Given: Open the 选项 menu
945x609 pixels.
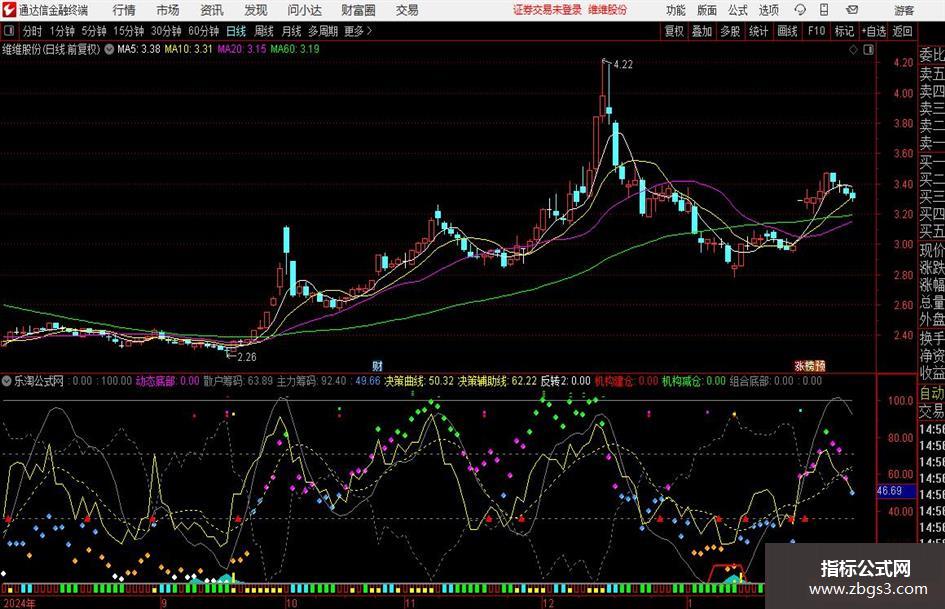Looking at the screenshot, I should [769, 10].
